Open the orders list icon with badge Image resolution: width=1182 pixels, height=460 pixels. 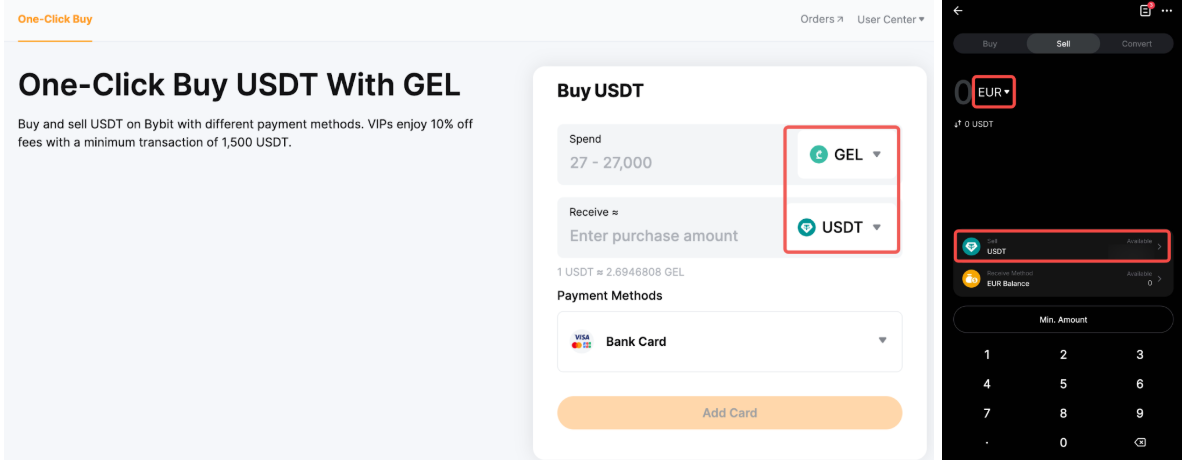(x=1146, y=10)
